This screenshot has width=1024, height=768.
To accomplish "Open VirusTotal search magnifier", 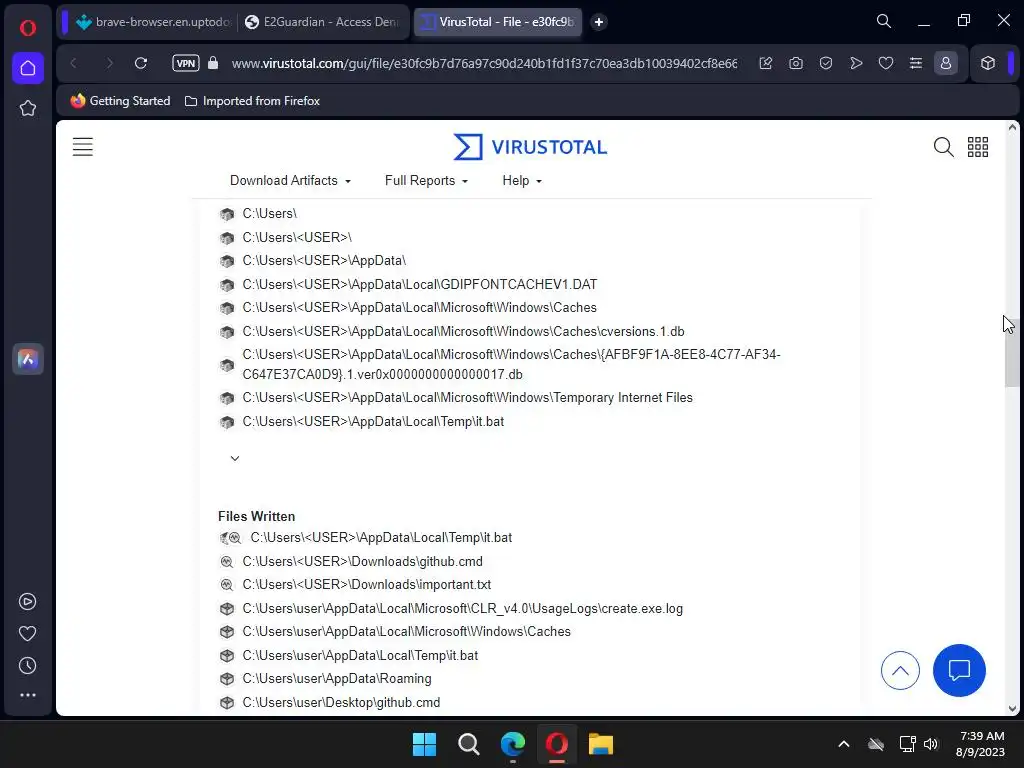I will tap(944, 147).
